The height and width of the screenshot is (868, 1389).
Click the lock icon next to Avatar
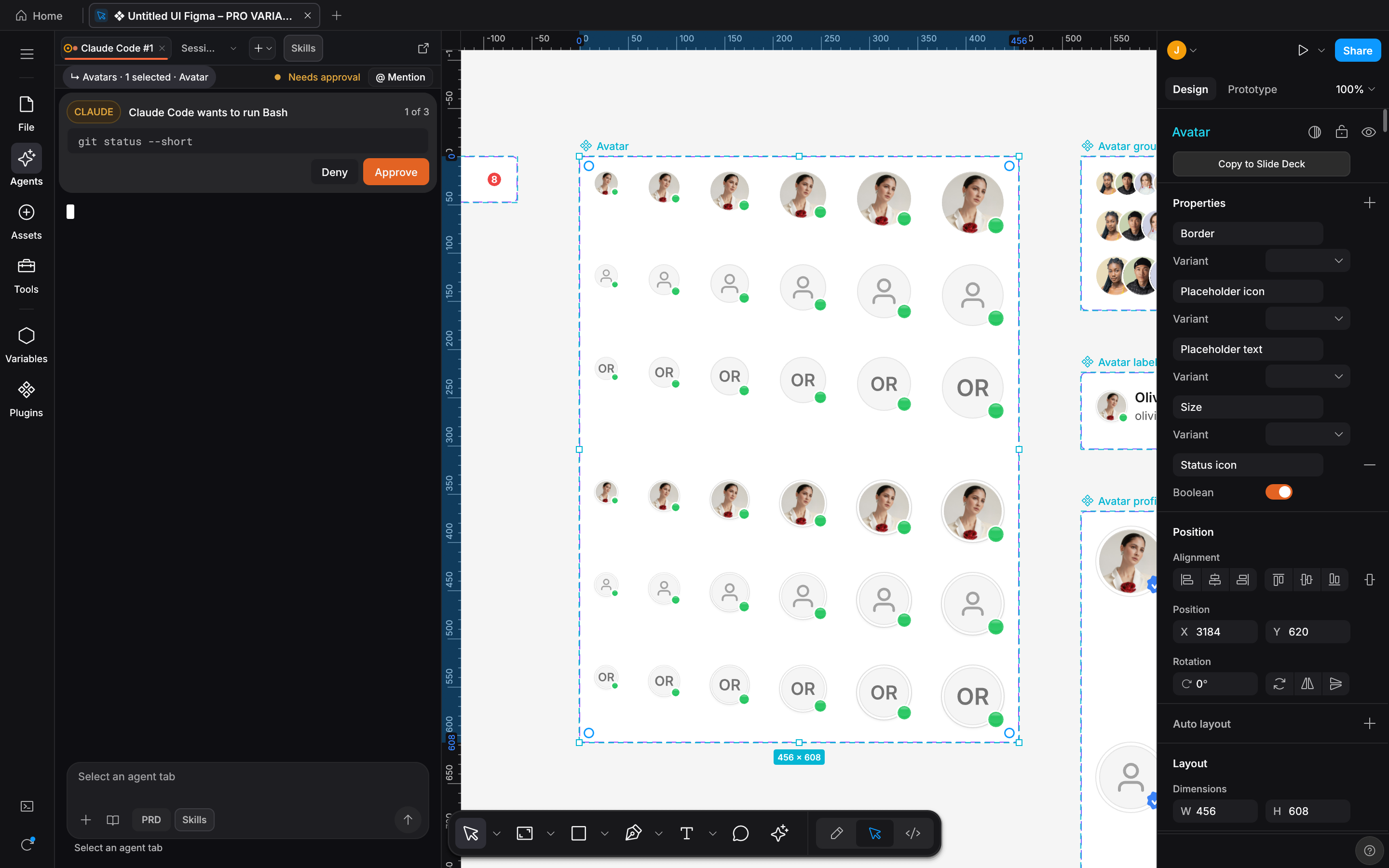point(1341,132)
